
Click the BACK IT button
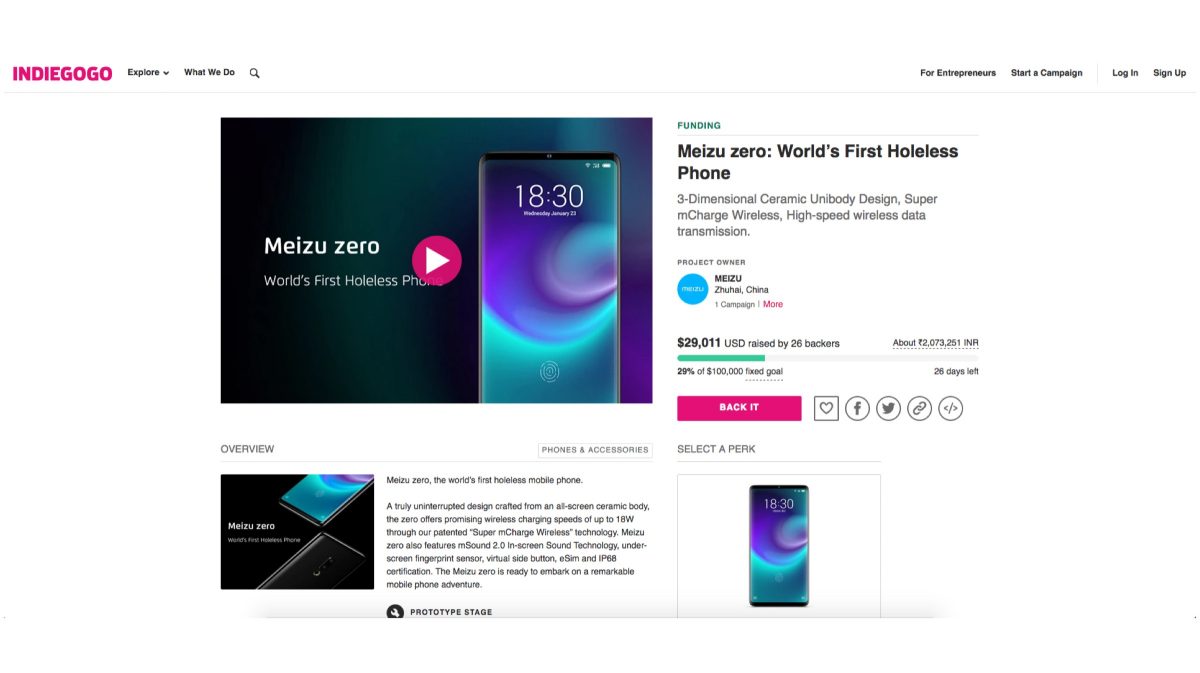pyautogui.click(x=739, y=408)
